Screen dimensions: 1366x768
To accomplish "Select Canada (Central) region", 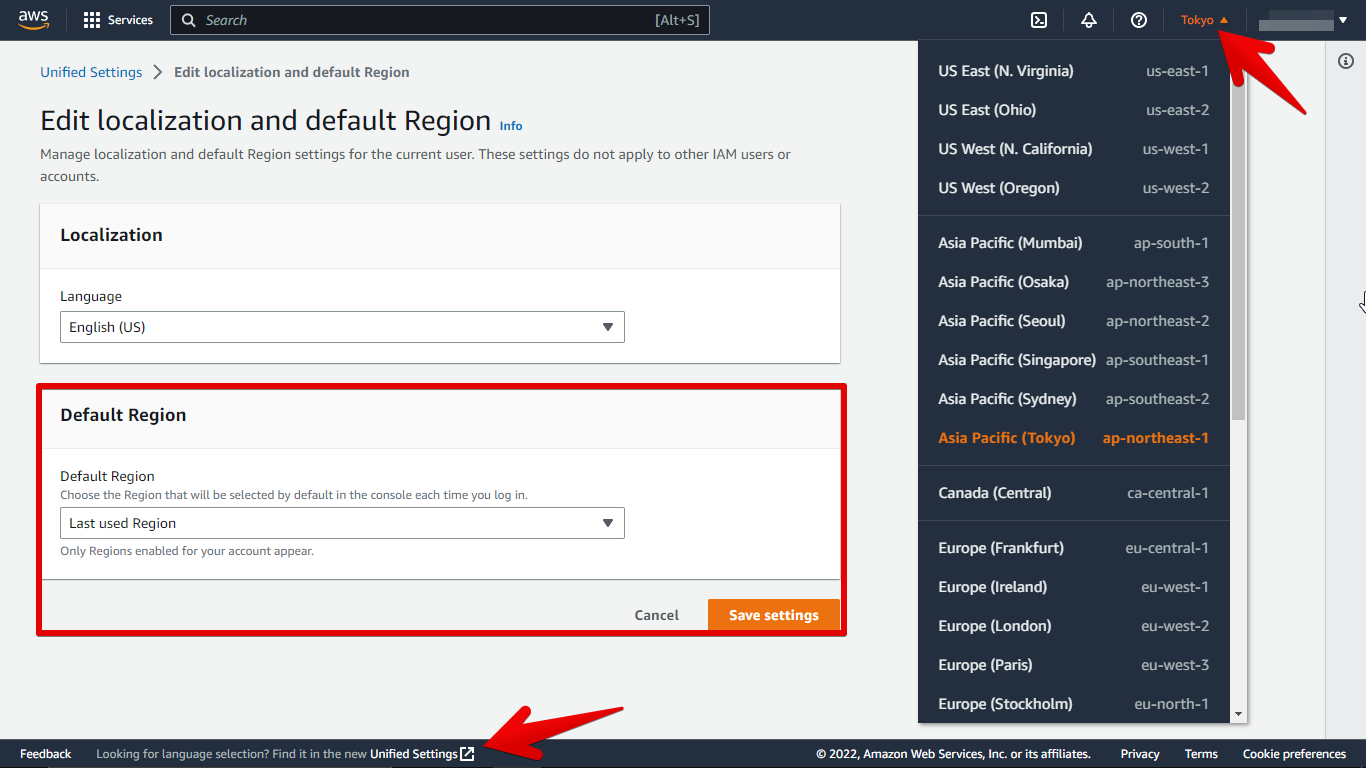I will (x=1074, y=493).
